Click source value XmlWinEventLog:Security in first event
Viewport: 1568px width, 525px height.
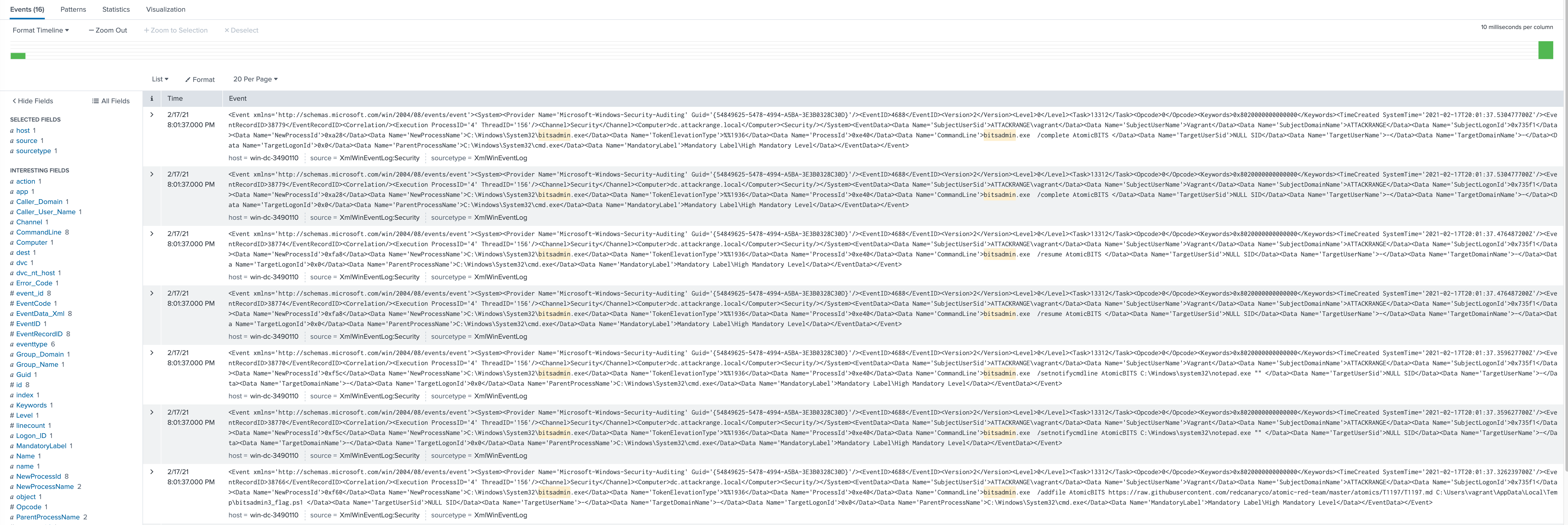(x=379, y=158)
